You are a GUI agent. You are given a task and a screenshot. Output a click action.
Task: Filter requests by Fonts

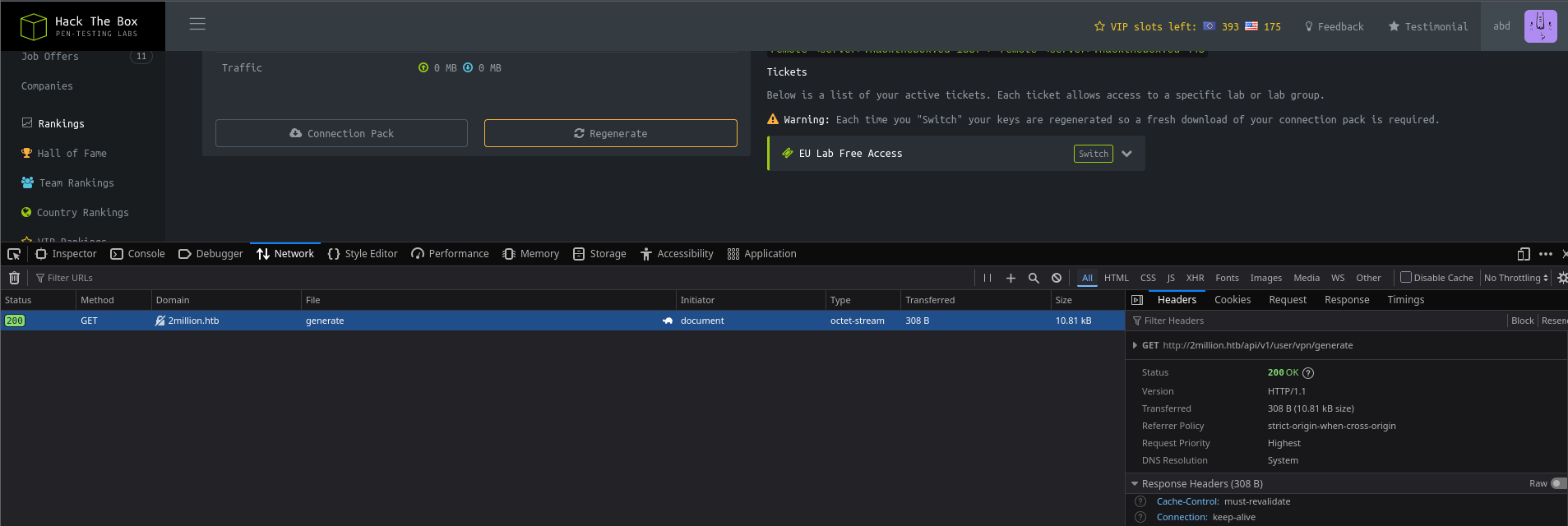tap(1227, 278)
